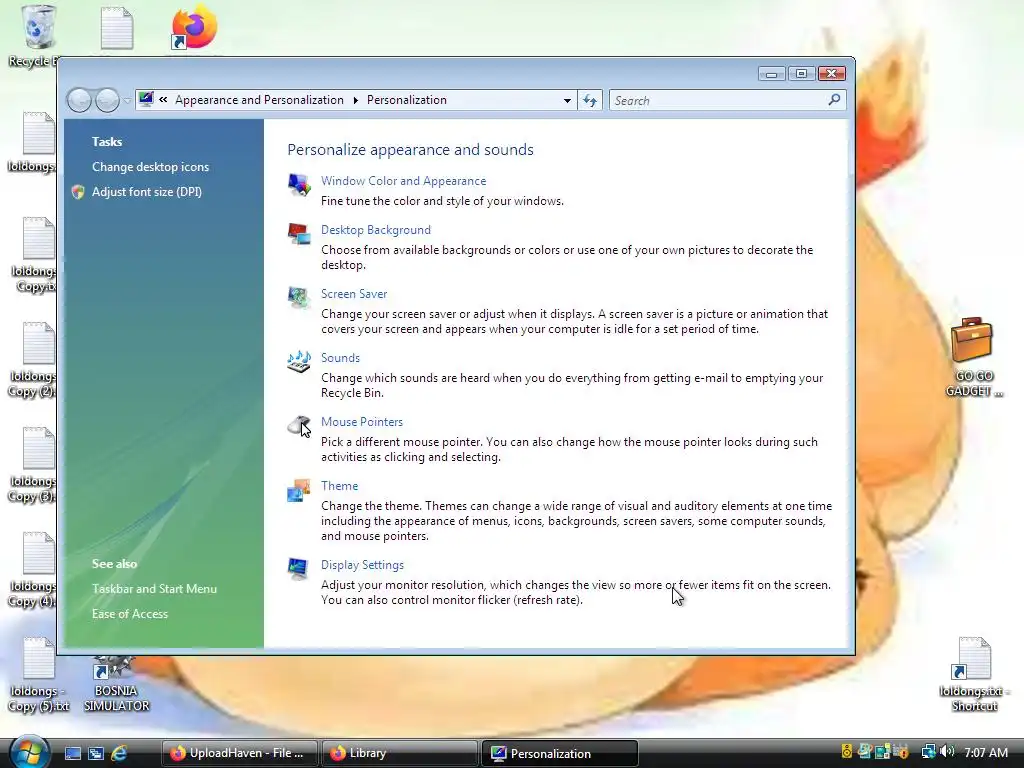The image size is (1024, 768).
Task: Open Window Color and Appearance link
Action: (x=403, y=181)
